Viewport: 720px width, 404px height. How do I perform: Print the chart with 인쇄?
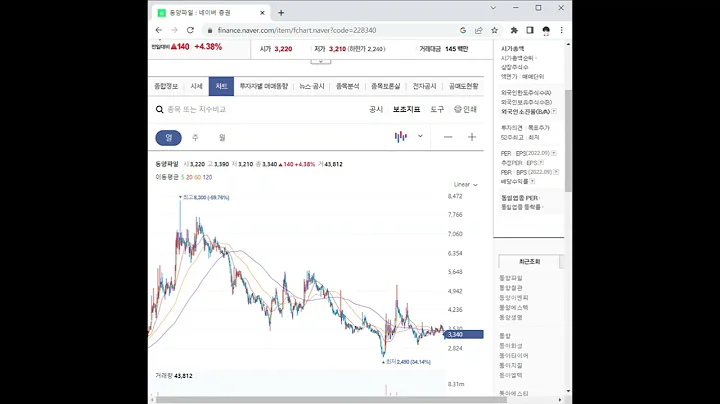click(466, 109)
